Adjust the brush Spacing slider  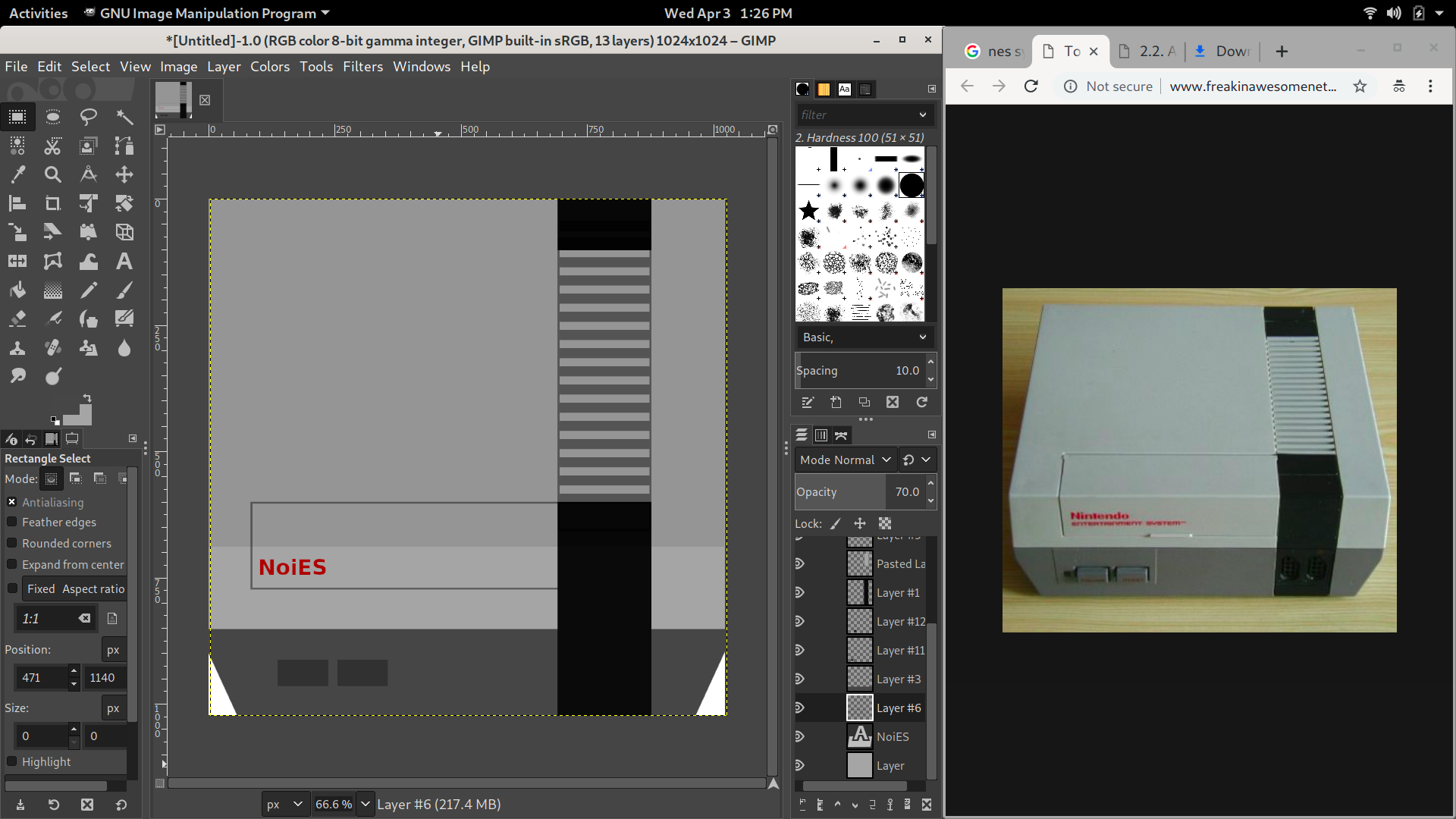[x=858, y=370]
